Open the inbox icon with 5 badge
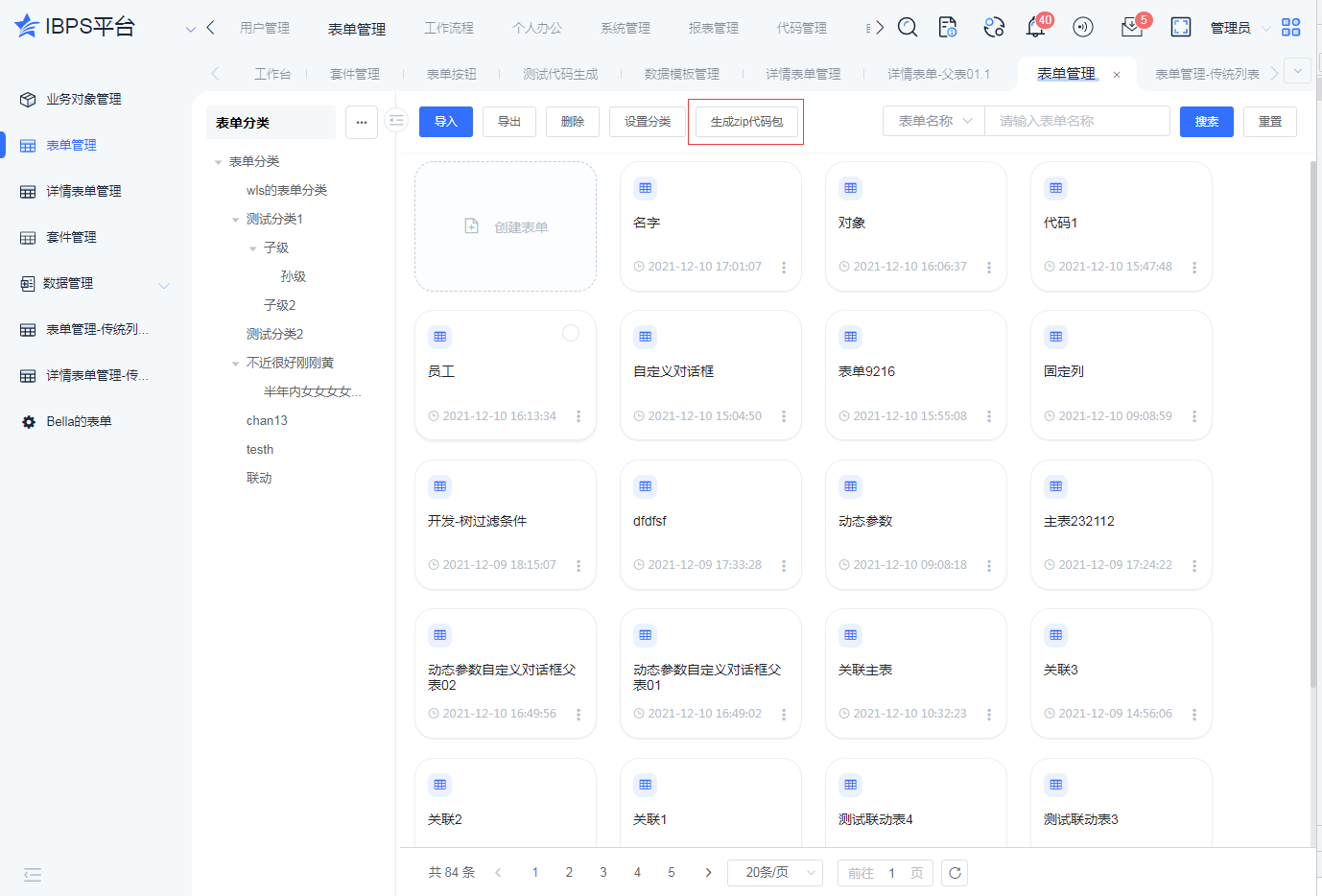Viewport: 1322px width, 896px height. 1132,28
